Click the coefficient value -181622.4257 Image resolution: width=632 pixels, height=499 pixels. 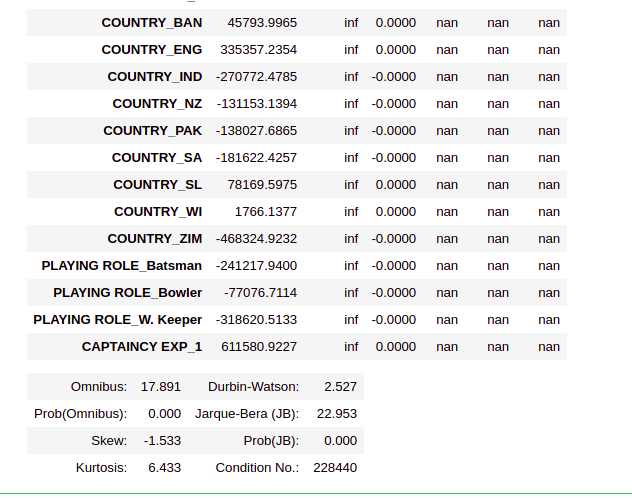coord(256,158)
